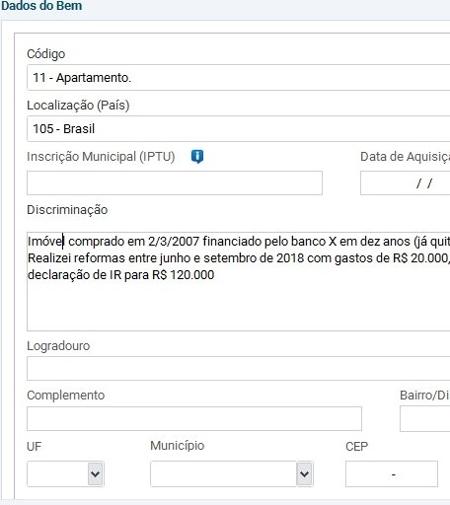
Task: Click the Bairro/Distrito input field
Action: click(425, 418)
